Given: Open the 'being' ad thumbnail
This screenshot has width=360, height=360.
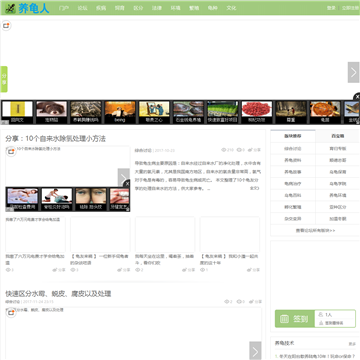Looking at the screenshot, I should 120,112.
